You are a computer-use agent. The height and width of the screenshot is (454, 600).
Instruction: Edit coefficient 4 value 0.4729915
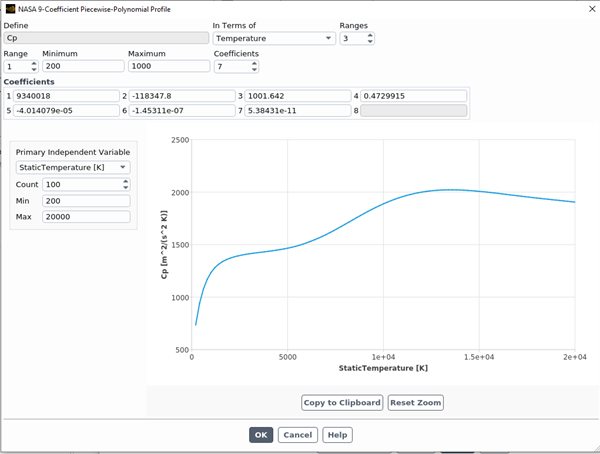[x=414, y=96]
